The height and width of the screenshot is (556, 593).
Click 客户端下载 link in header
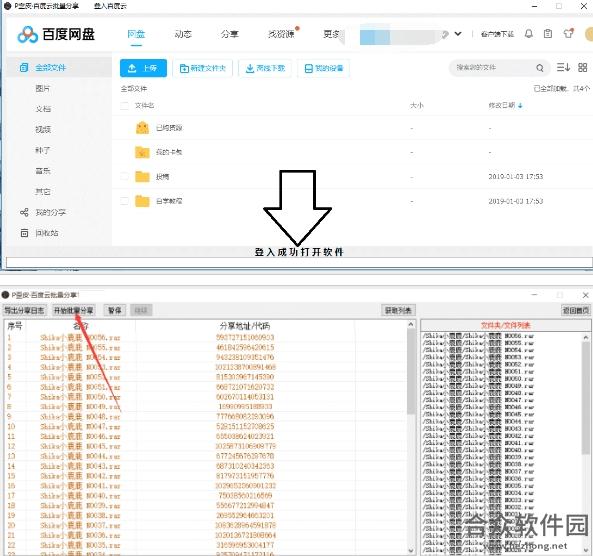[x=497, y=34]
